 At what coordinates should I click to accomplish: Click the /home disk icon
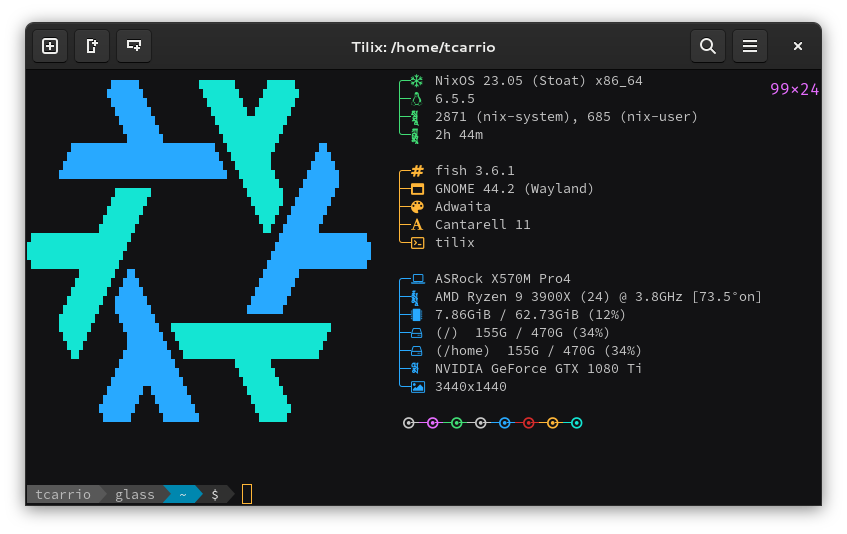coord(416,351)
